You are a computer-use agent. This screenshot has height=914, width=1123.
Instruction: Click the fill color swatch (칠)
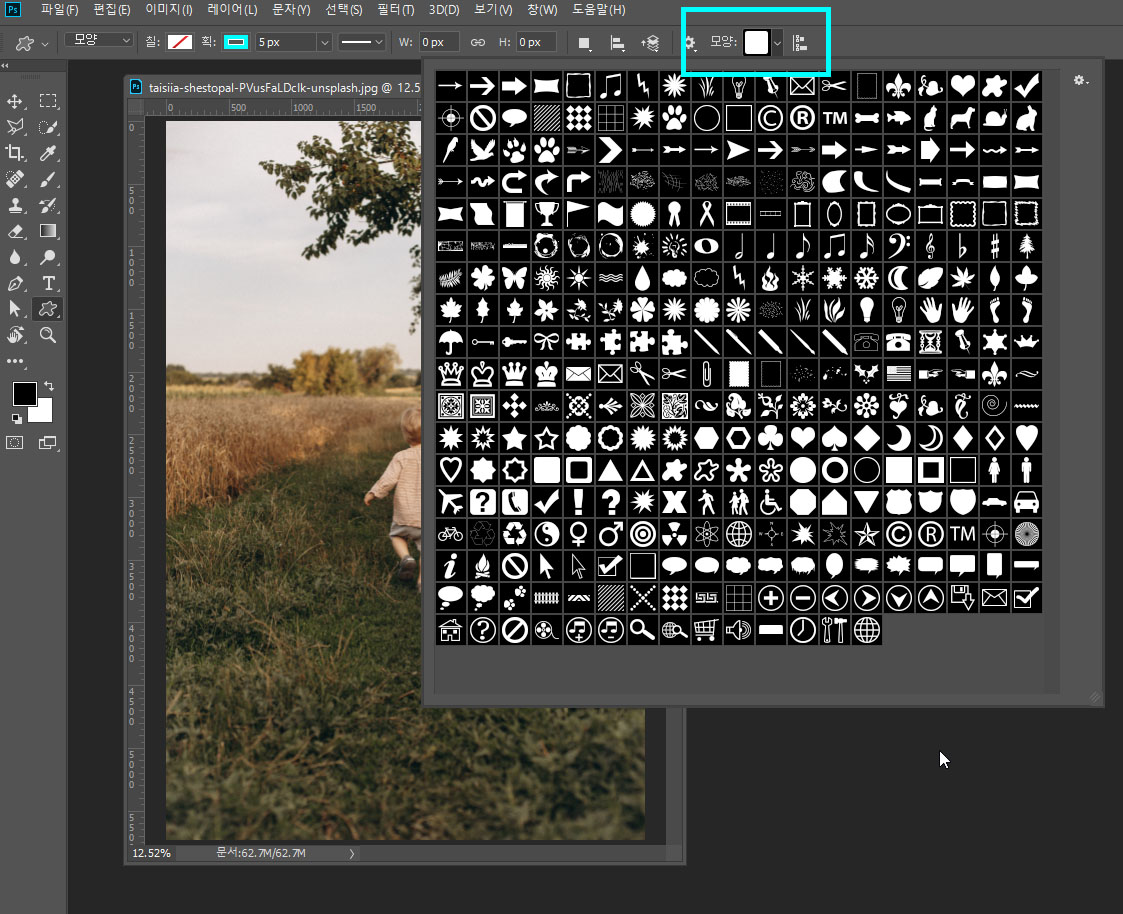click(x=180, y=42)
